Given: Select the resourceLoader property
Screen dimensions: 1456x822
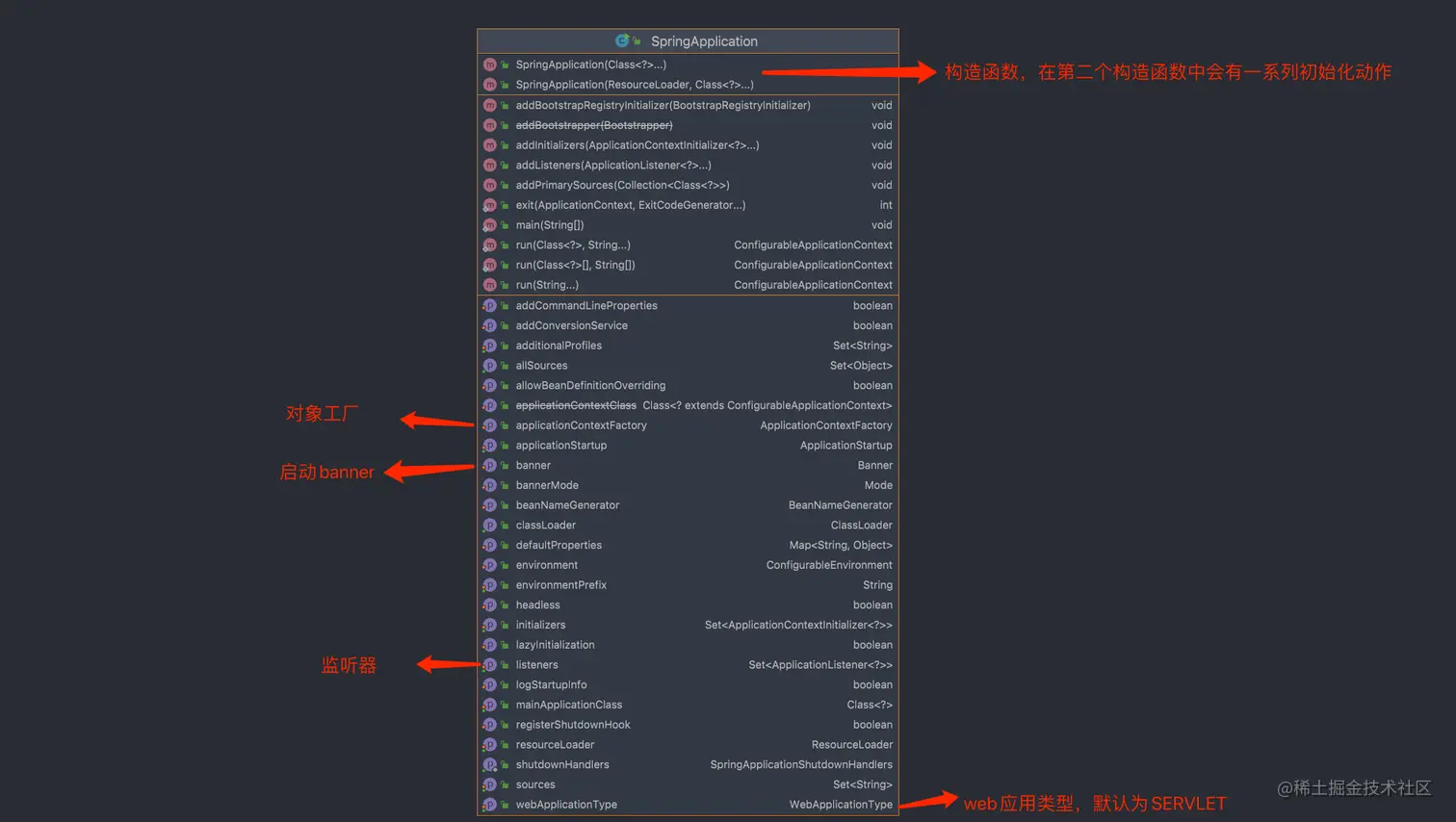Looking at the screenshot, I should point(688,745).
